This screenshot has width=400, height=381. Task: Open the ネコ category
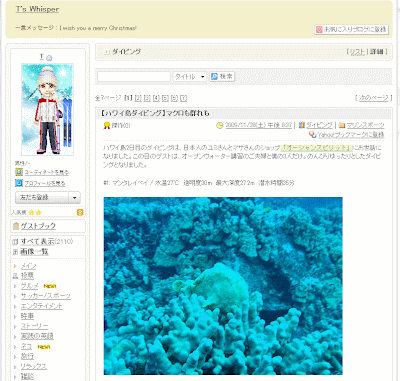pyautogui.click(x=26, y=346)
